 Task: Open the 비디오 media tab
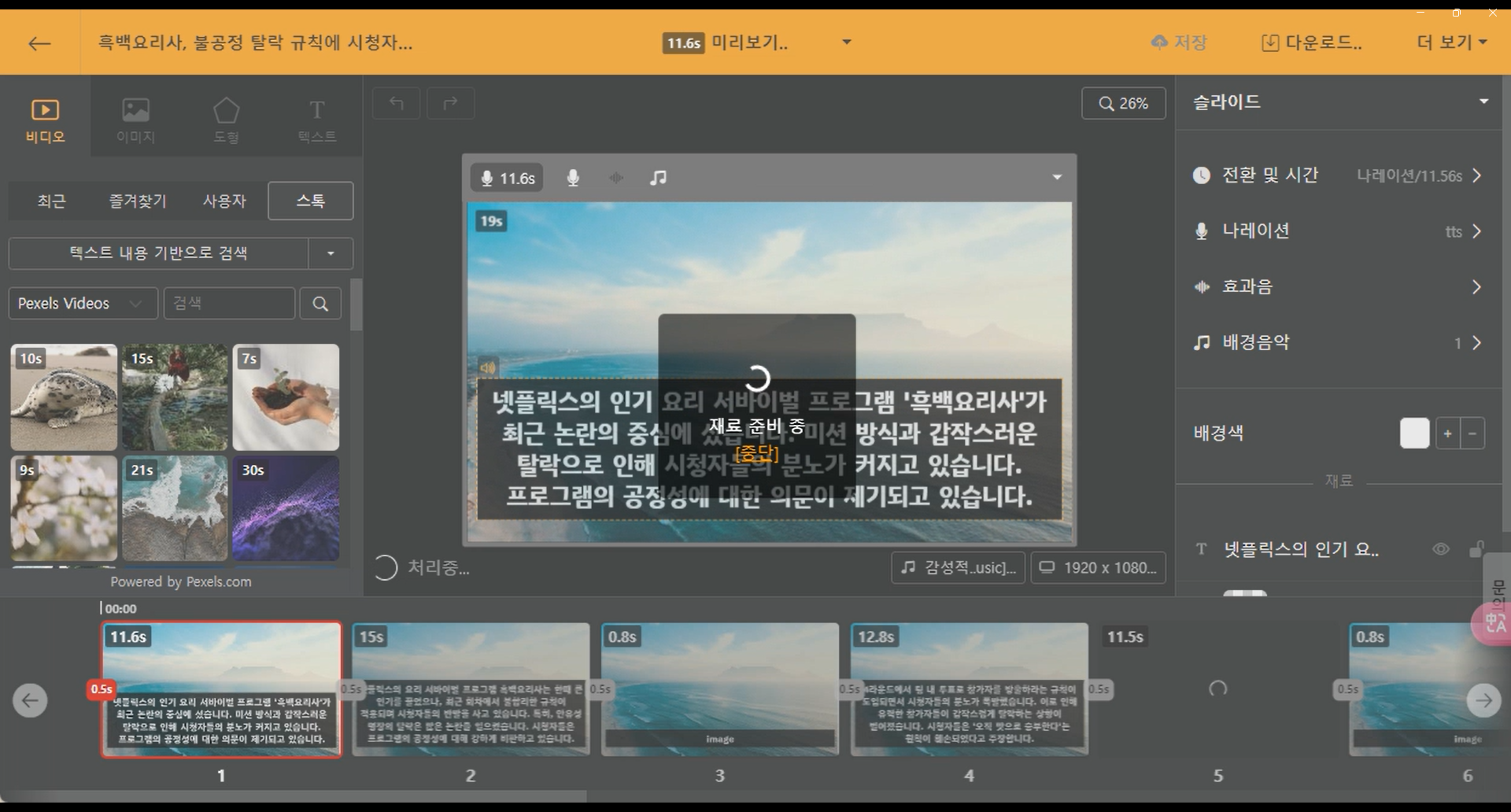point(45,120)
